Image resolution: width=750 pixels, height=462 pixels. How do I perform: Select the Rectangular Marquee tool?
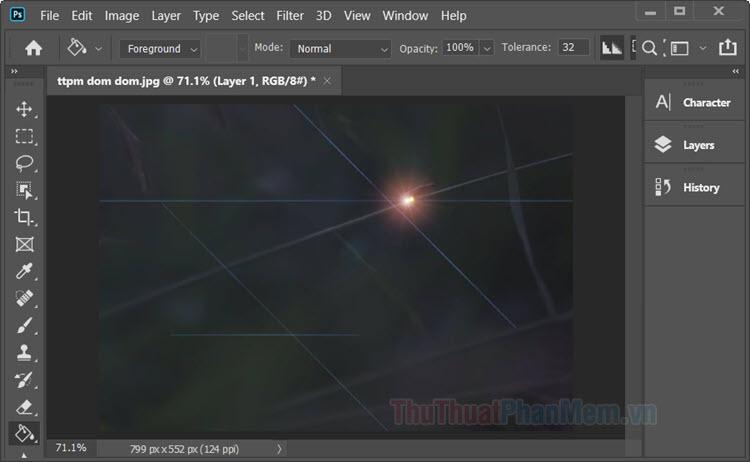coord(24,136)
